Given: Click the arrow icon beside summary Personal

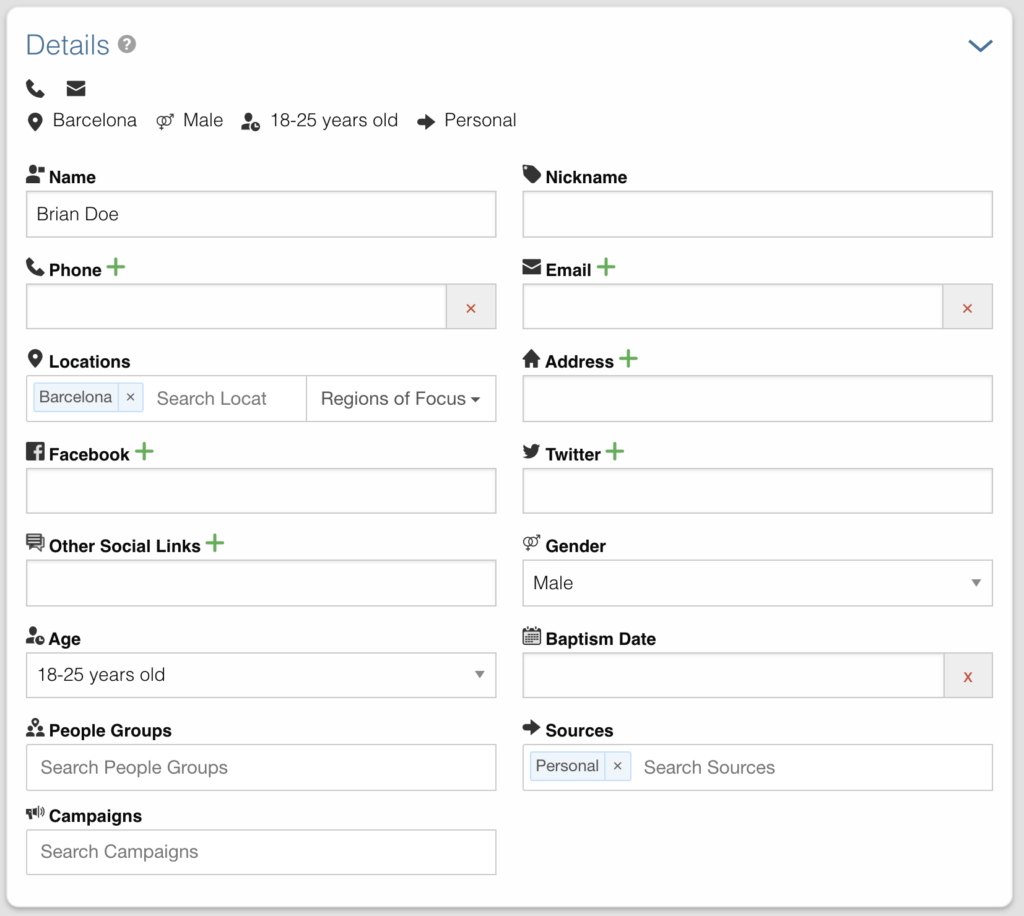Looking at the screenshot, I should click(426, 121).
